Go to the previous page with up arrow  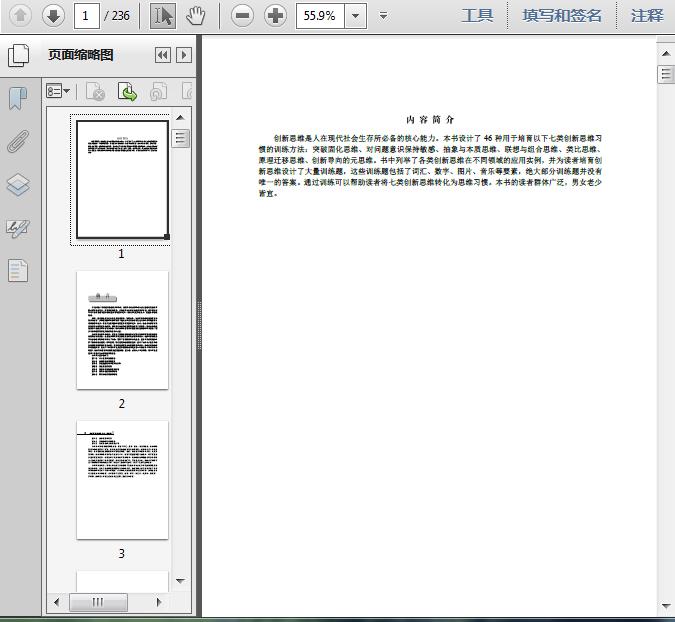click(x=20, y=15)
